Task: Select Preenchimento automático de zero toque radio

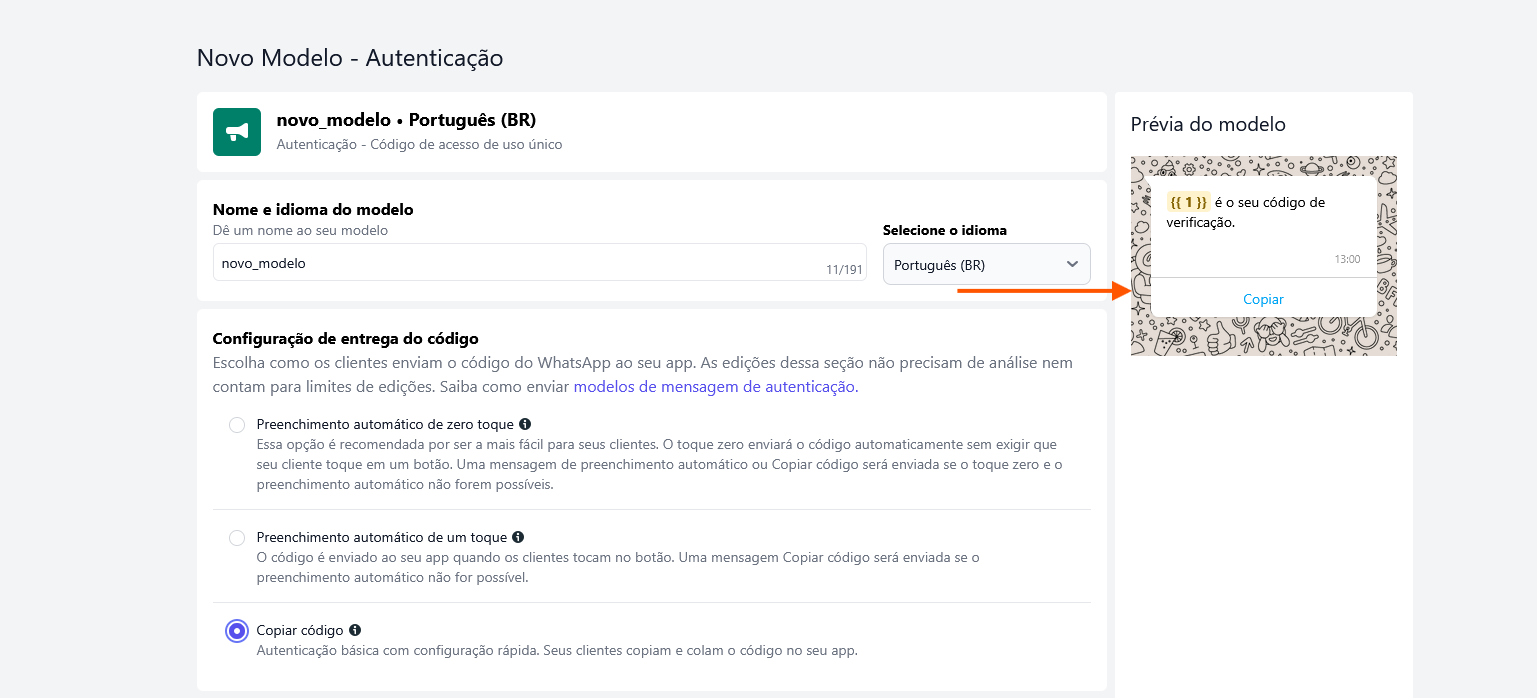Action: 237,425
